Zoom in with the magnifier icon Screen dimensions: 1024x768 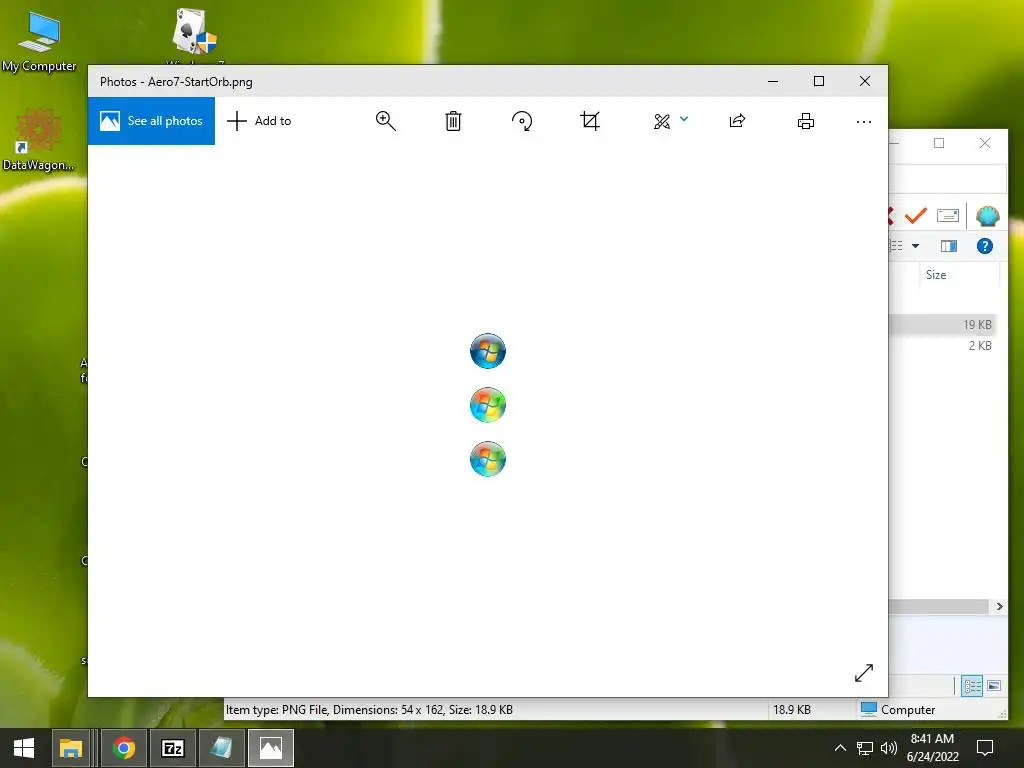pos(385,121)
